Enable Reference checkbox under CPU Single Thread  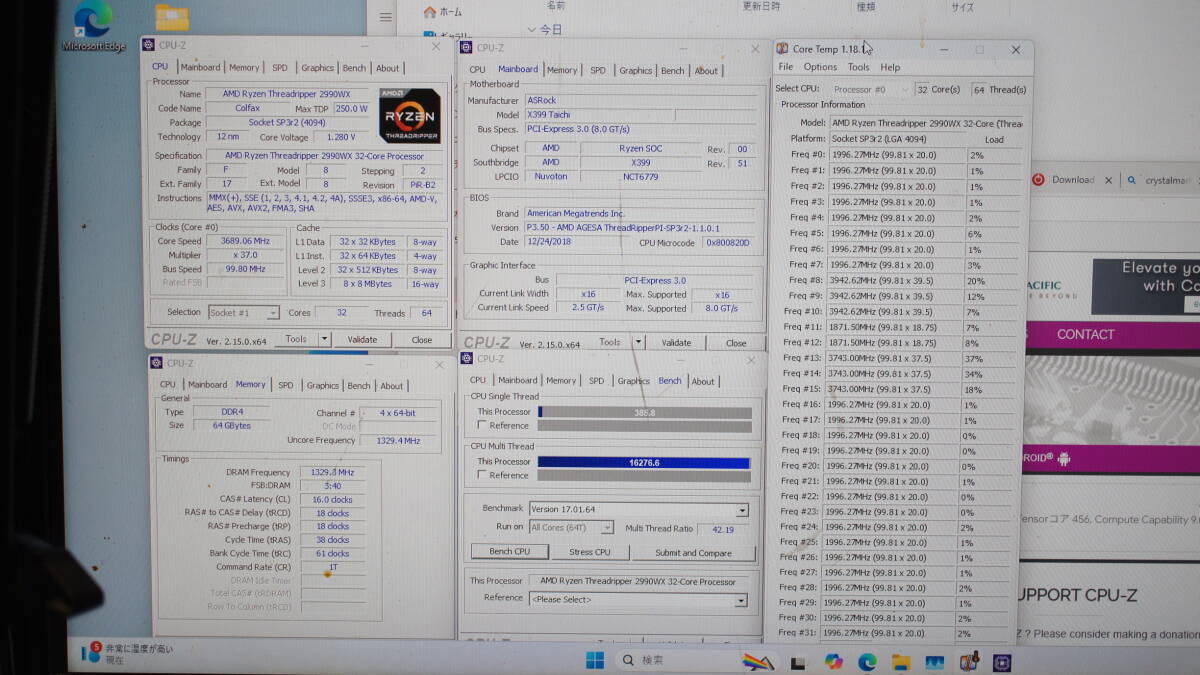[482, 426]
